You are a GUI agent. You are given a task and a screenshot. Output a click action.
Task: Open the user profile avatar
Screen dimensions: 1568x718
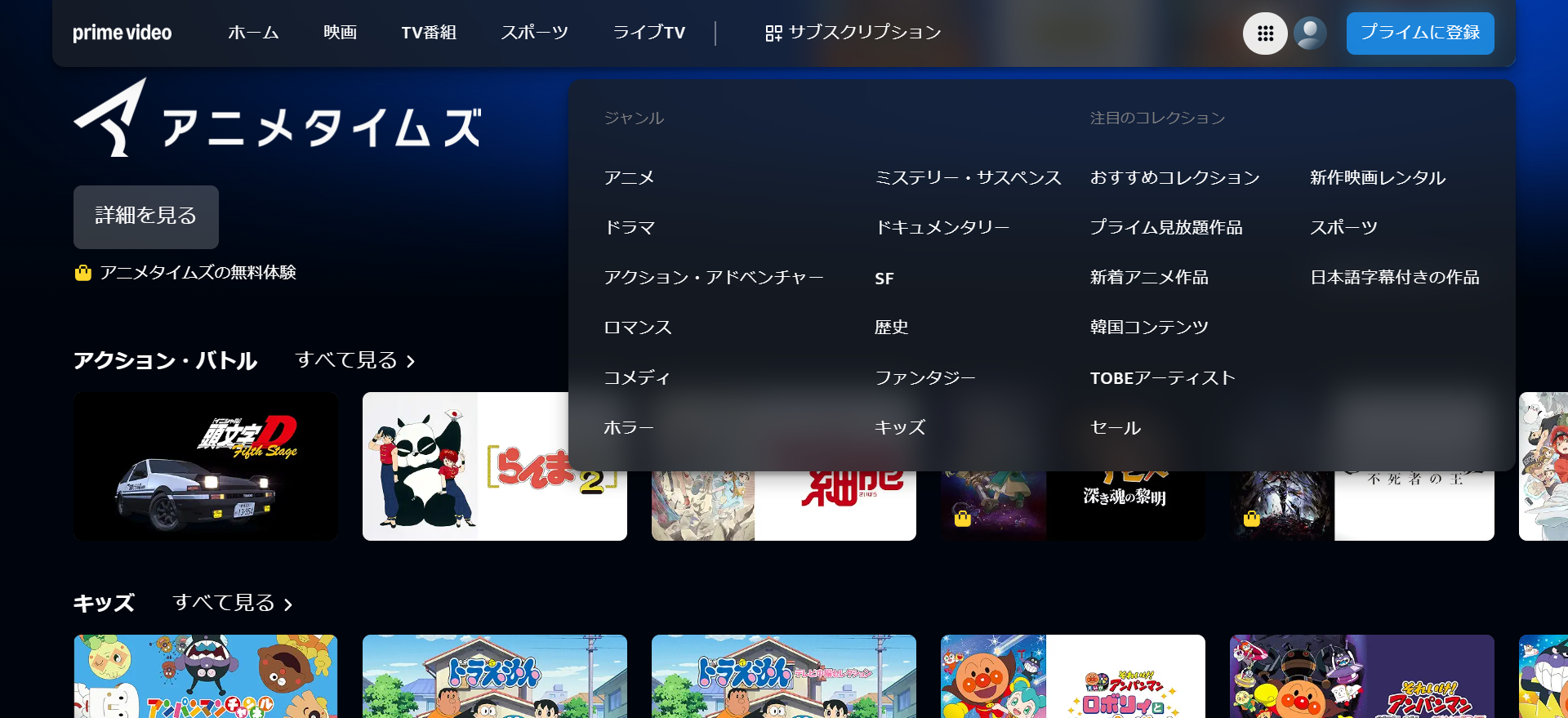click(1310, 33)
